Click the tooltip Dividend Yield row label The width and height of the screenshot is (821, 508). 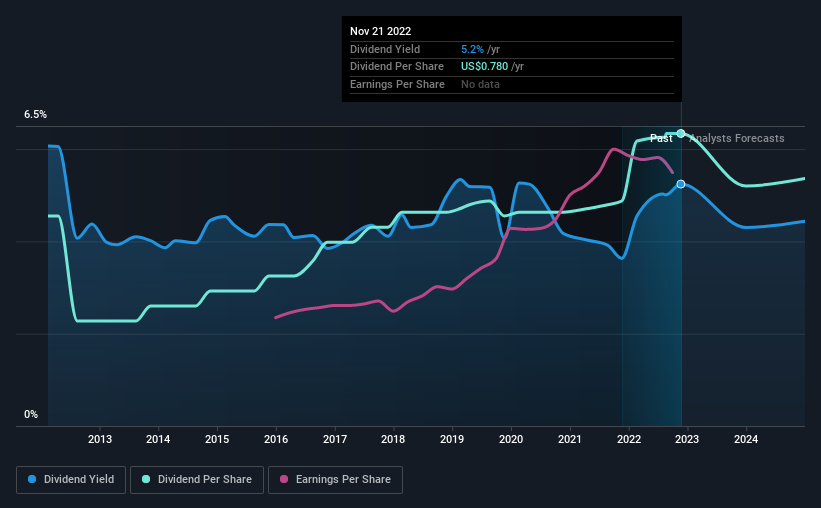(385, 49)
